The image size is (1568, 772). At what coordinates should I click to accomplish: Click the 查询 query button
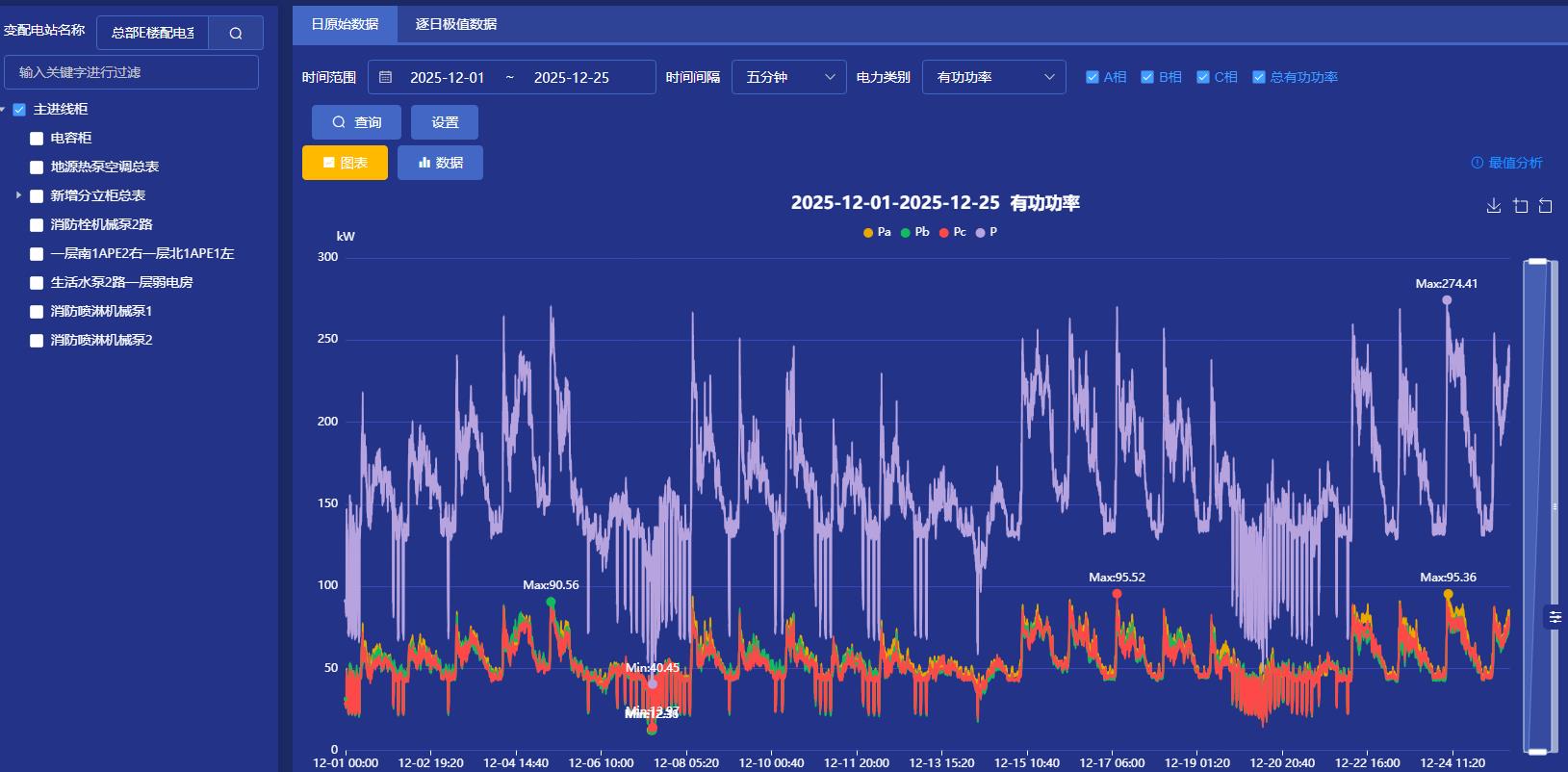tap(356, 122)
